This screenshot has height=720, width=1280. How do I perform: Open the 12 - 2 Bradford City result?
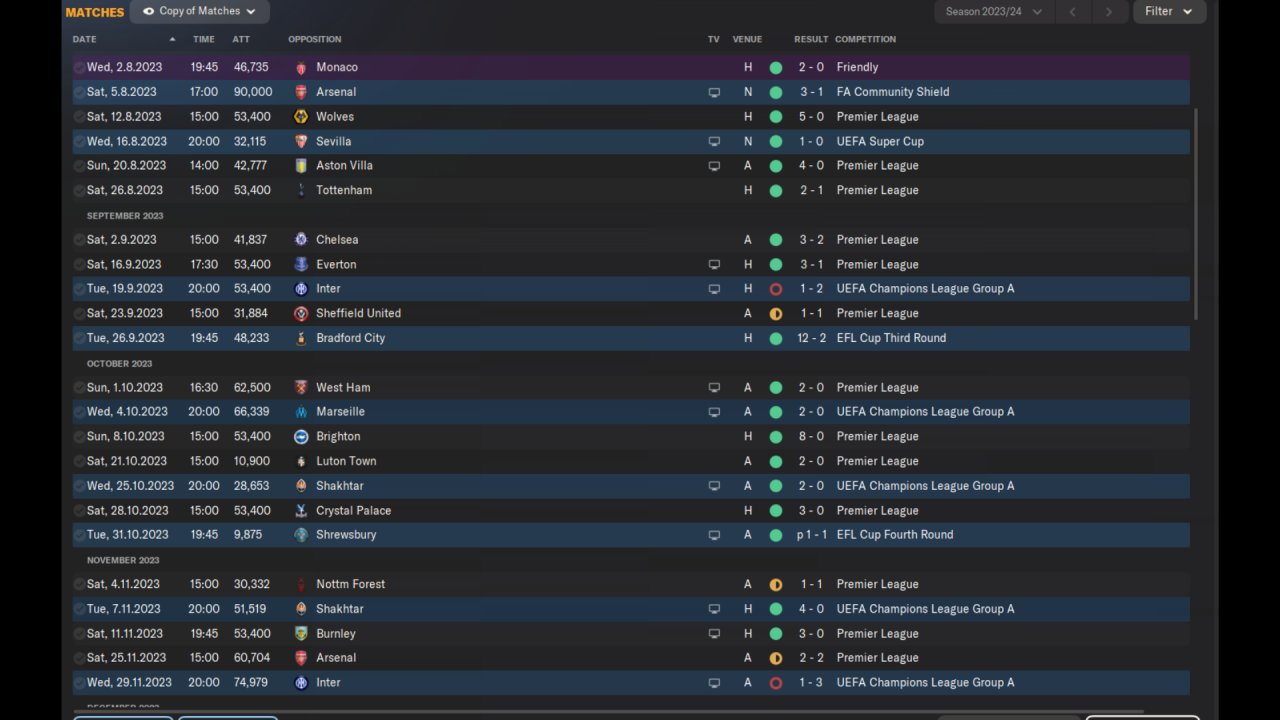coord(811,338)
